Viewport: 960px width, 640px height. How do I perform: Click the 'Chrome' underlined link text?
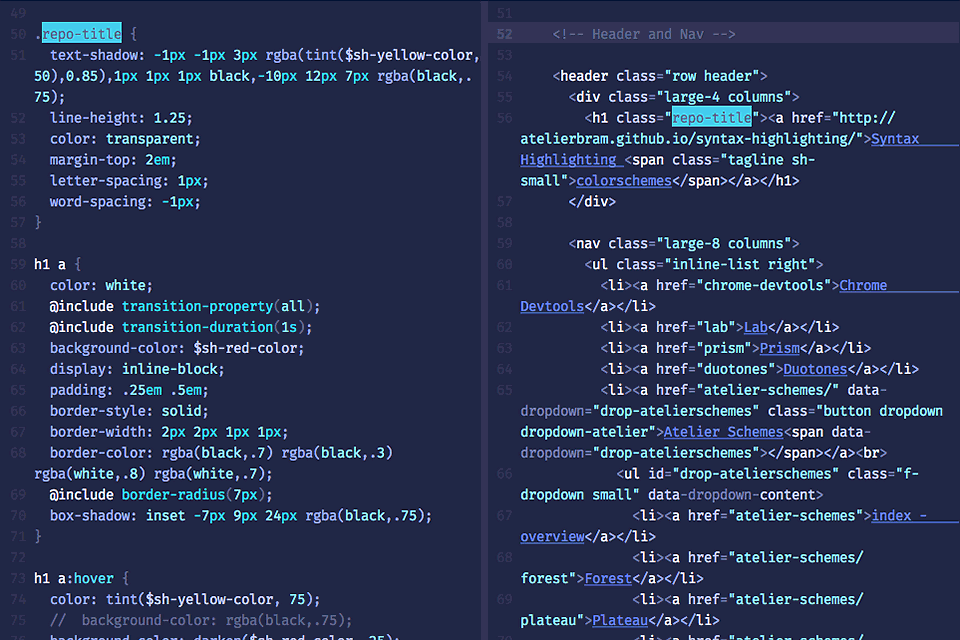point(863,285)
